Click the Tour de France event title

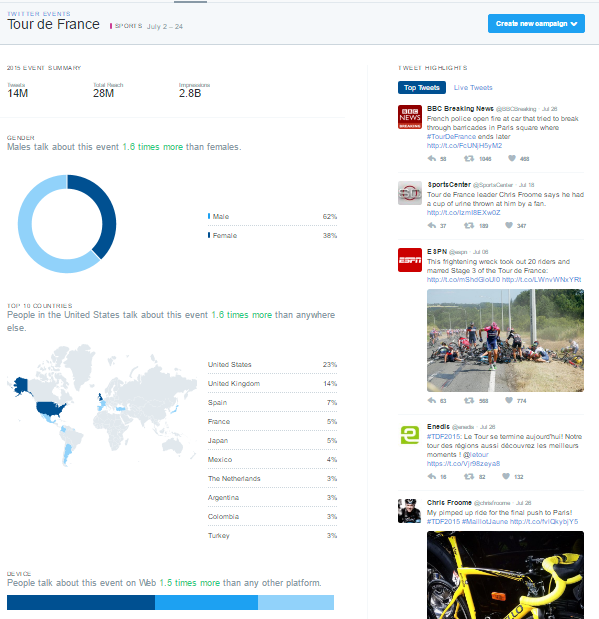(x=53, y=24)
